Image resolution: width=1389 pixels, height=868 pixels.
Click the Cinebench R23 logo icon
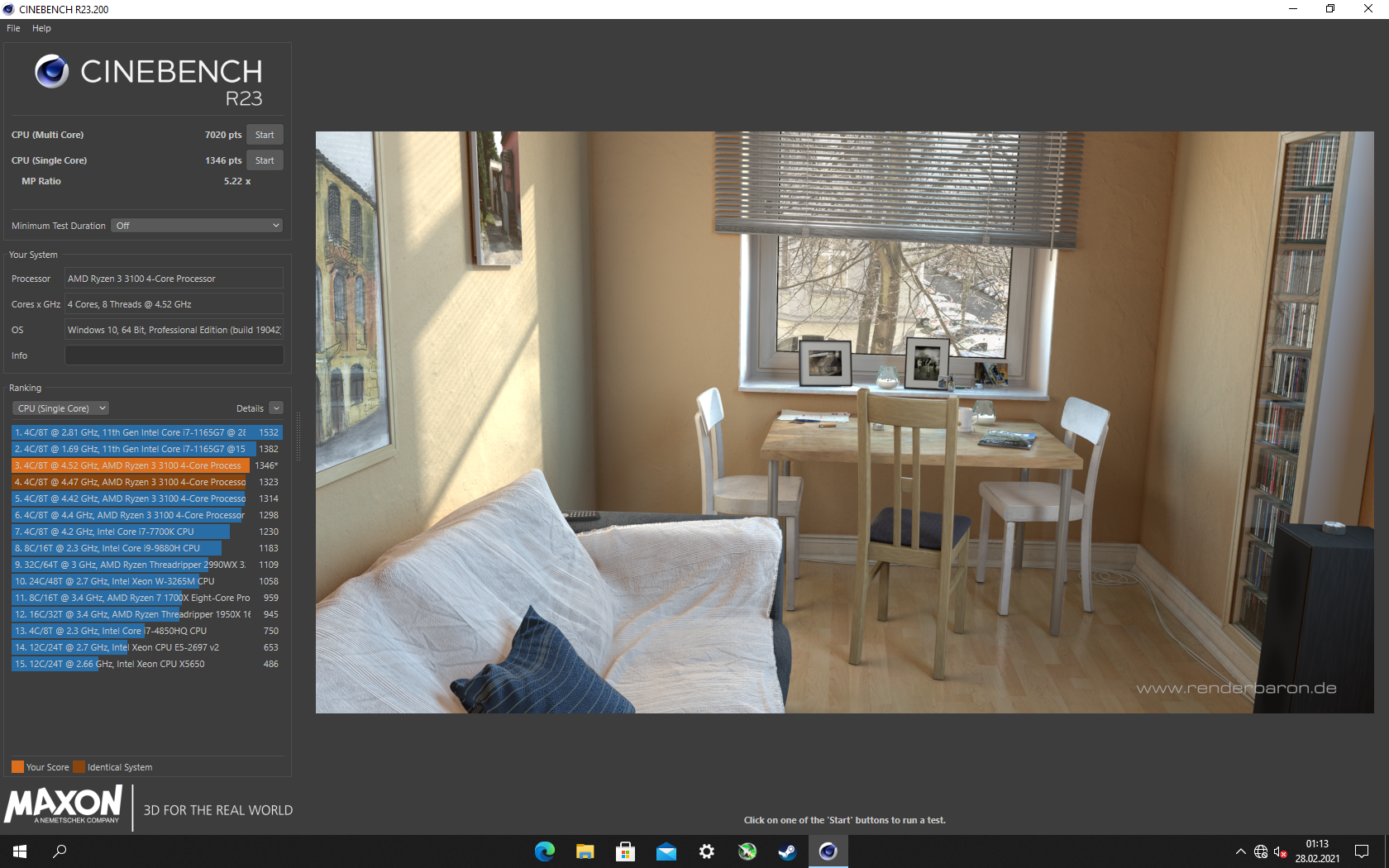51,72
